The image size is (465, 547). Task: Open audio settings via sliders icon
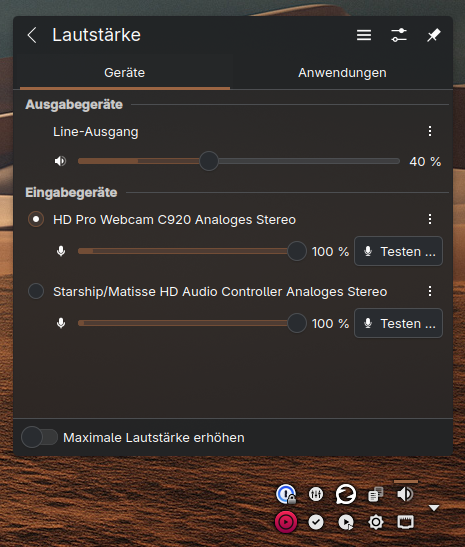coord(399,35)
